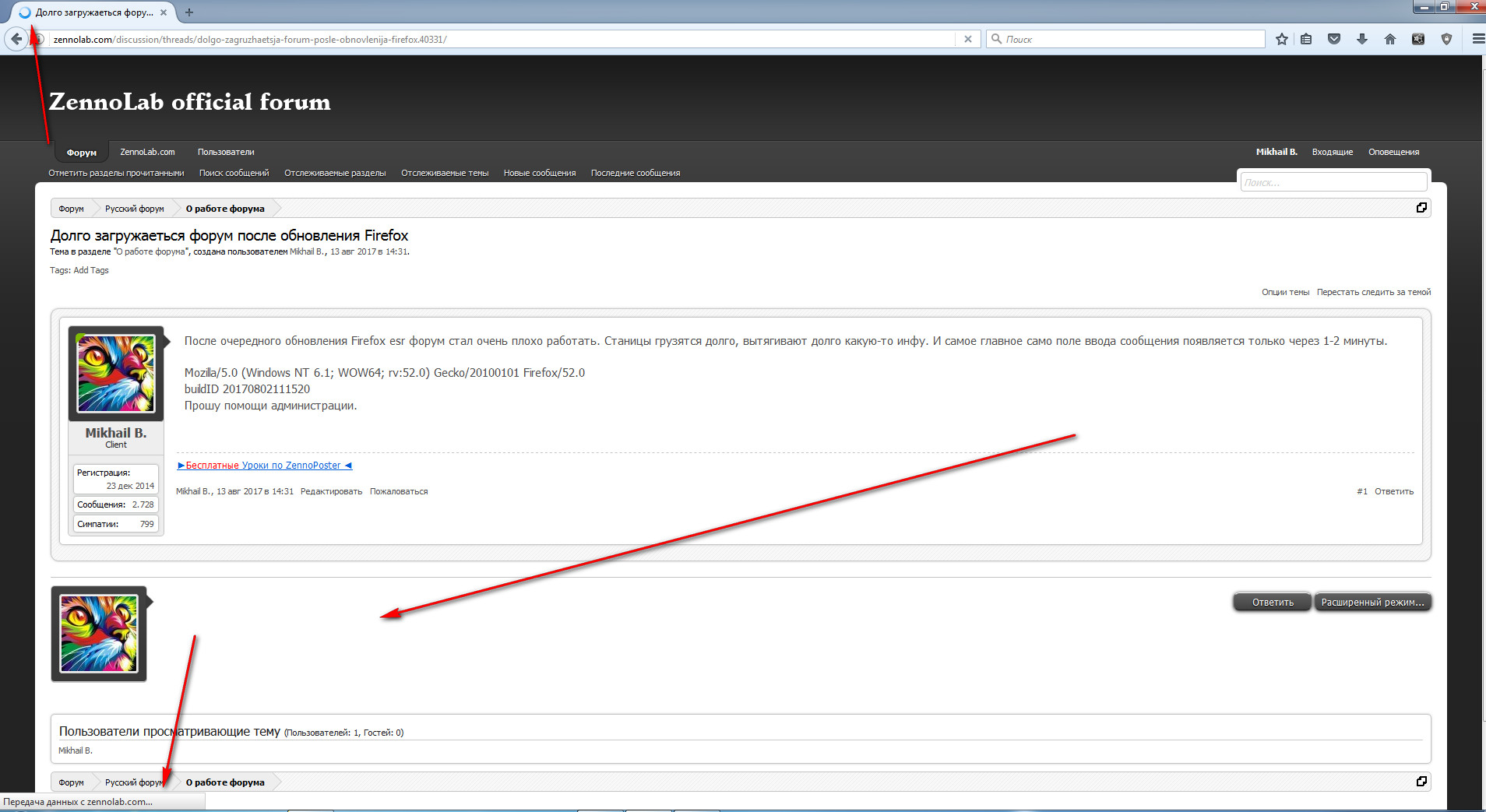The image size is (1486, 812).
Task: Click Симпатии count 799
Action: click(147, 524)
